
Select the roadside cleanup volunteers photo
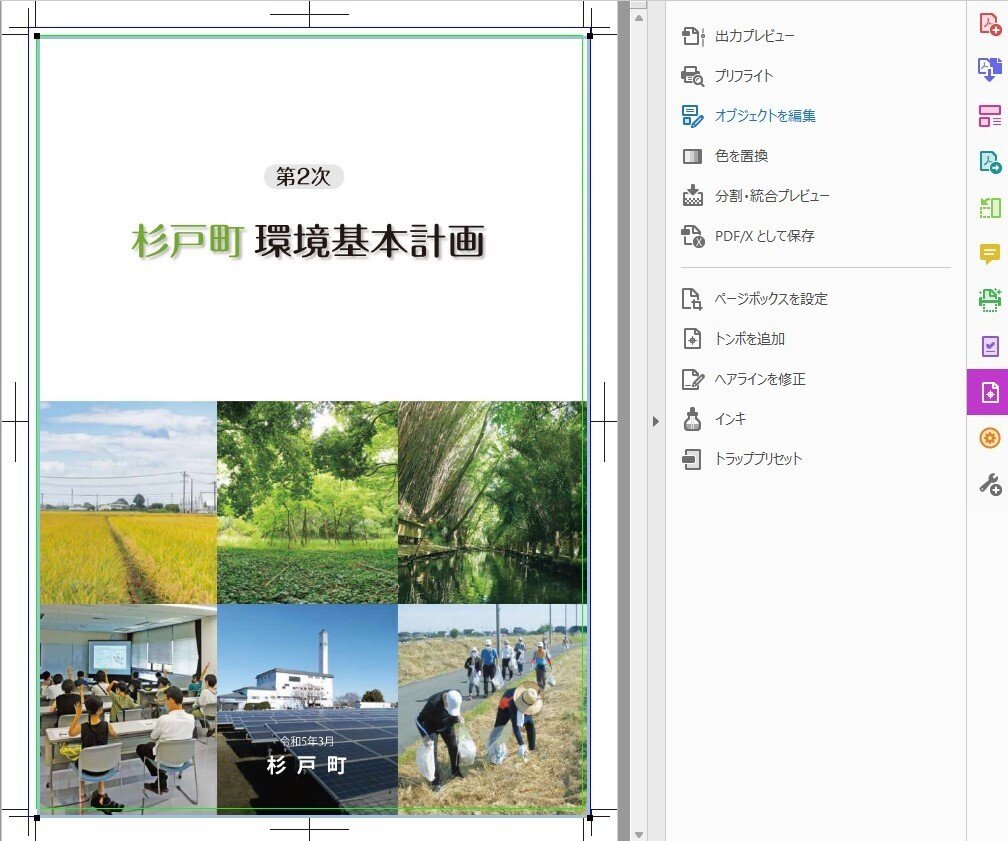pyautogui.click(x=492, y=709)
